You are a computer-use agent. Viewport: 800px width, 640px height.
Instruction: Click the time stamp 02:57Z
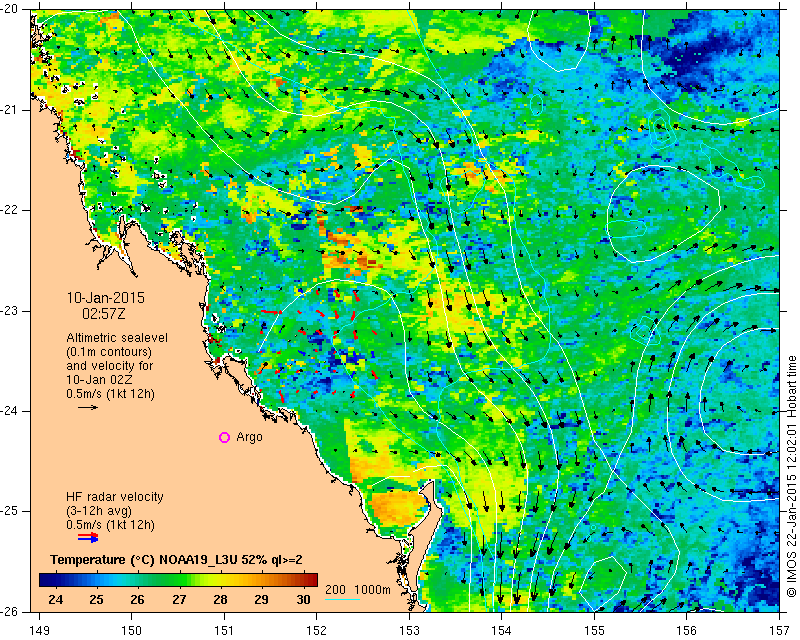[104, 313]
